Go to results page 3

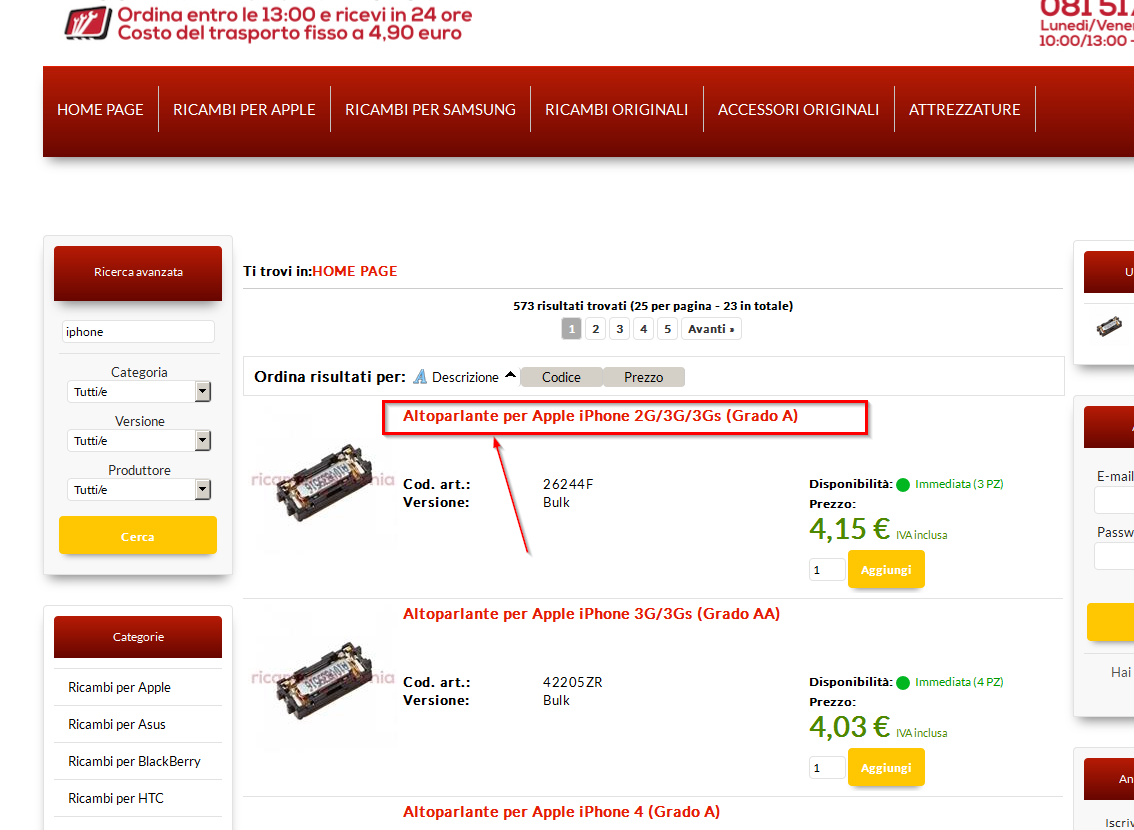coord(619,329)
